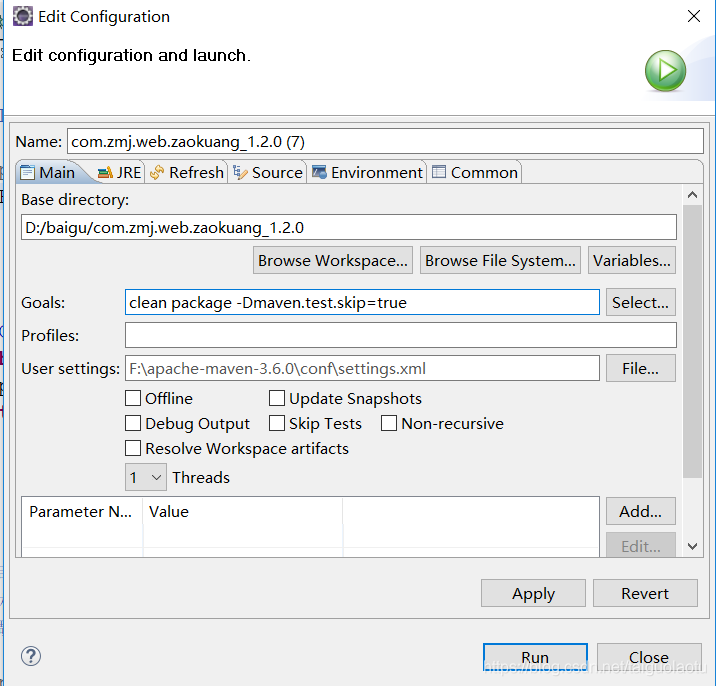Image resolution: width=716 pixels, height=686 pixels.
Task: Switch to the JRE tab
Action: [x=120, y=173]
